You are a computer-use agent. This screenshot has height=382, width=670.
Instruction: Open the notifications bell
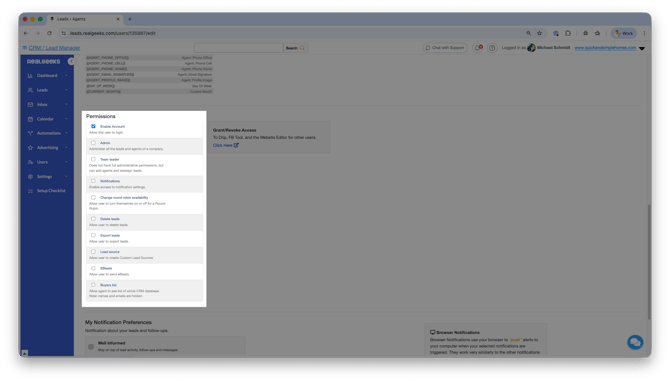(x=478, y=48)
